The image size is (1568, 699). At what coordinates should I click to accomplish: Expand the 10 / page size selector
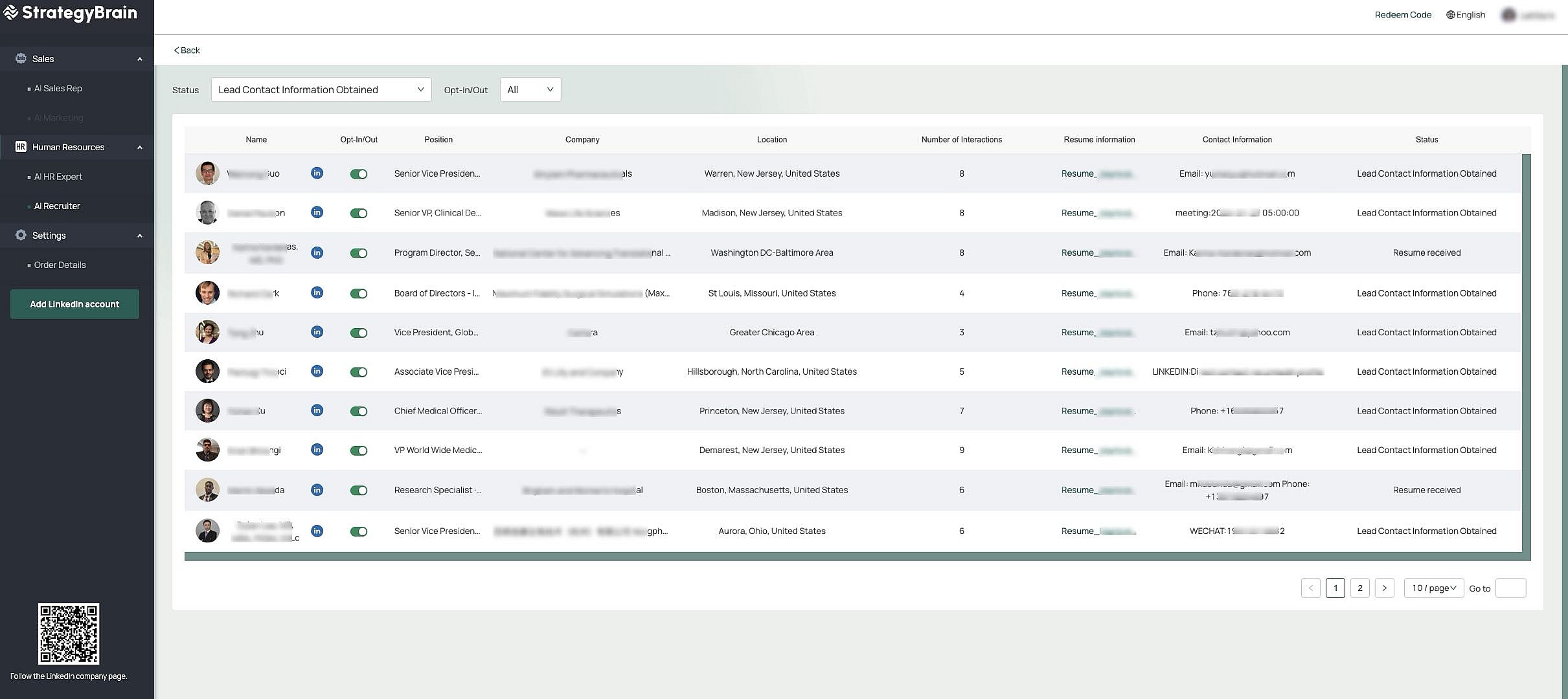coord(1433,588)
